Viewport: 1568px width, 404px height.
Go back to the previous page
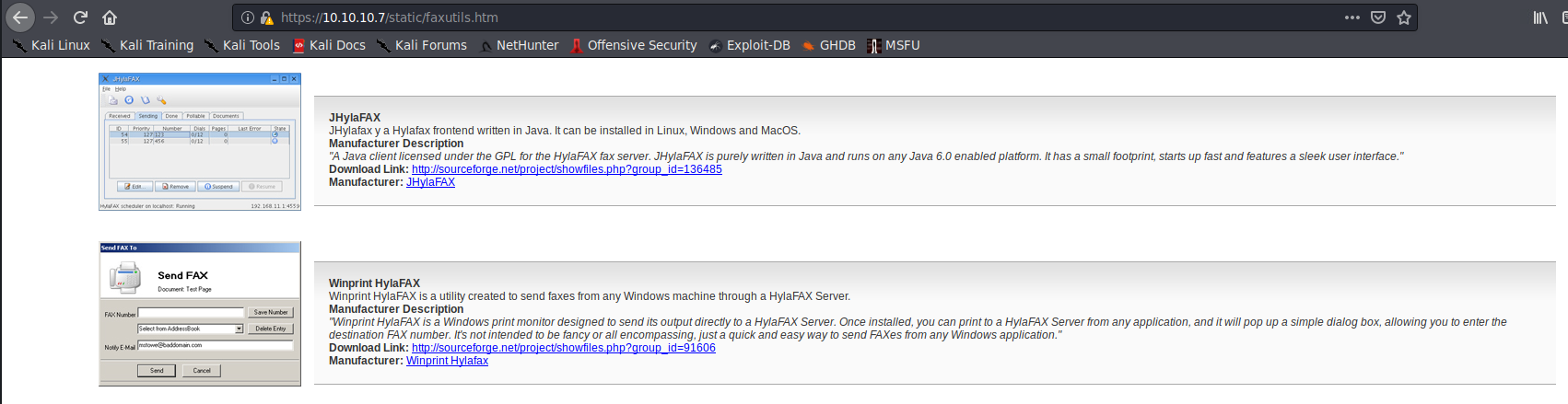pos(20,17)
